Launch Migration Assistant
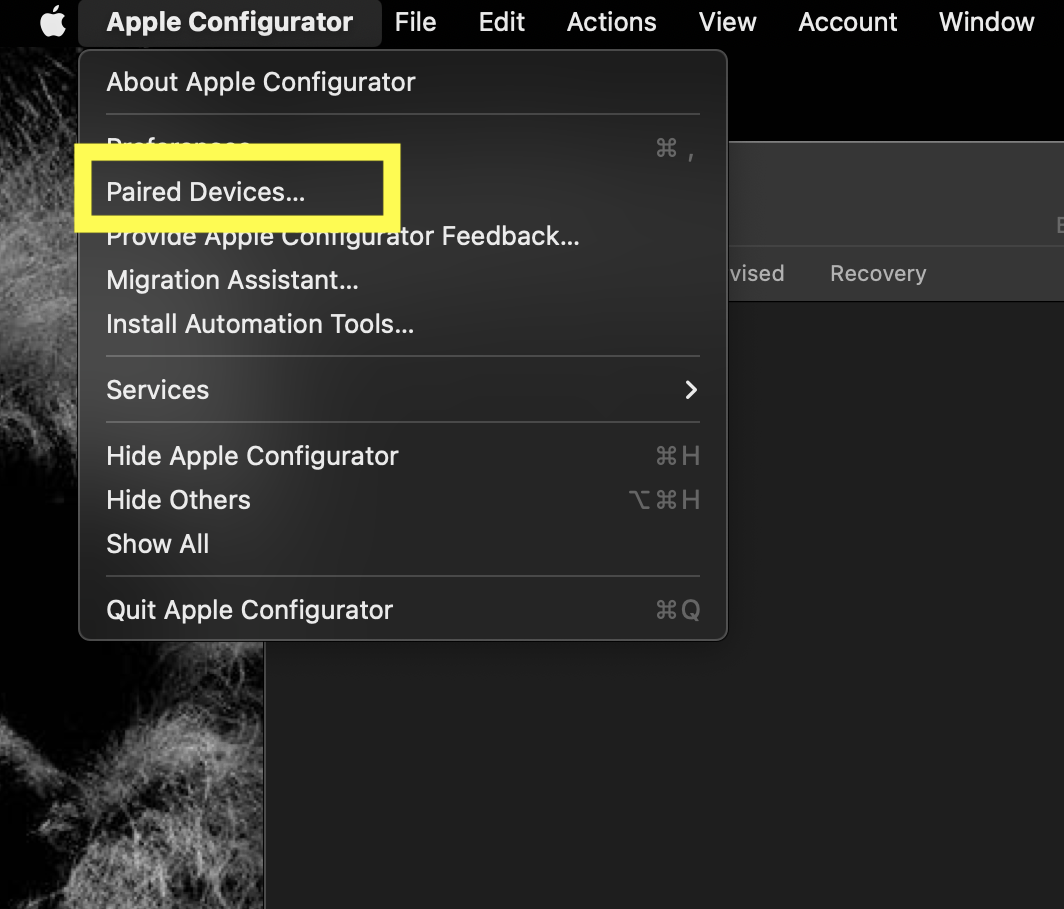This screenshot has width=1064, height=909. 232,280
